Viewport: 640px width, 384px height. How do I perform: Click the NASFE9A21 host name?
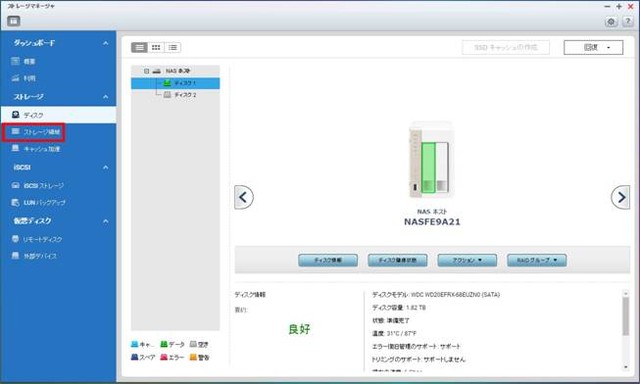click(432, 222)
